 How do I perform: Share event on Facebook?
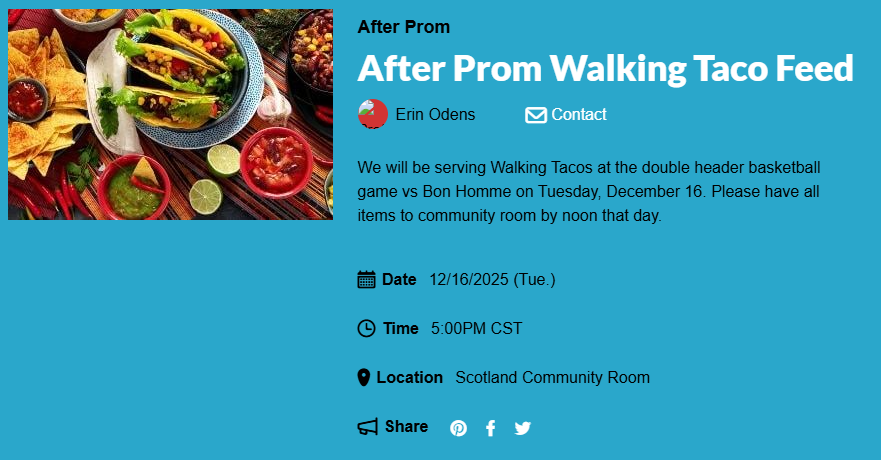490,428
